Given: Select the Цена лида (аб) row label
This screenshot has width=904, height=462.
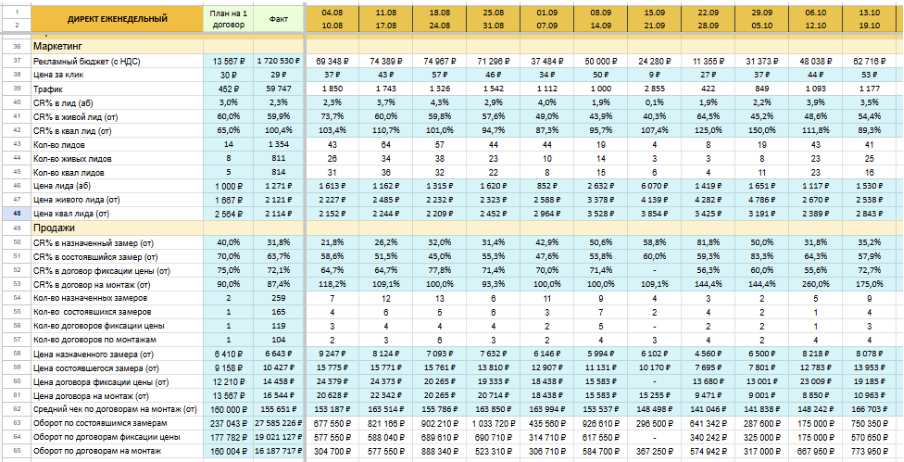Looking at the screenshot, I should coord(63,187).
